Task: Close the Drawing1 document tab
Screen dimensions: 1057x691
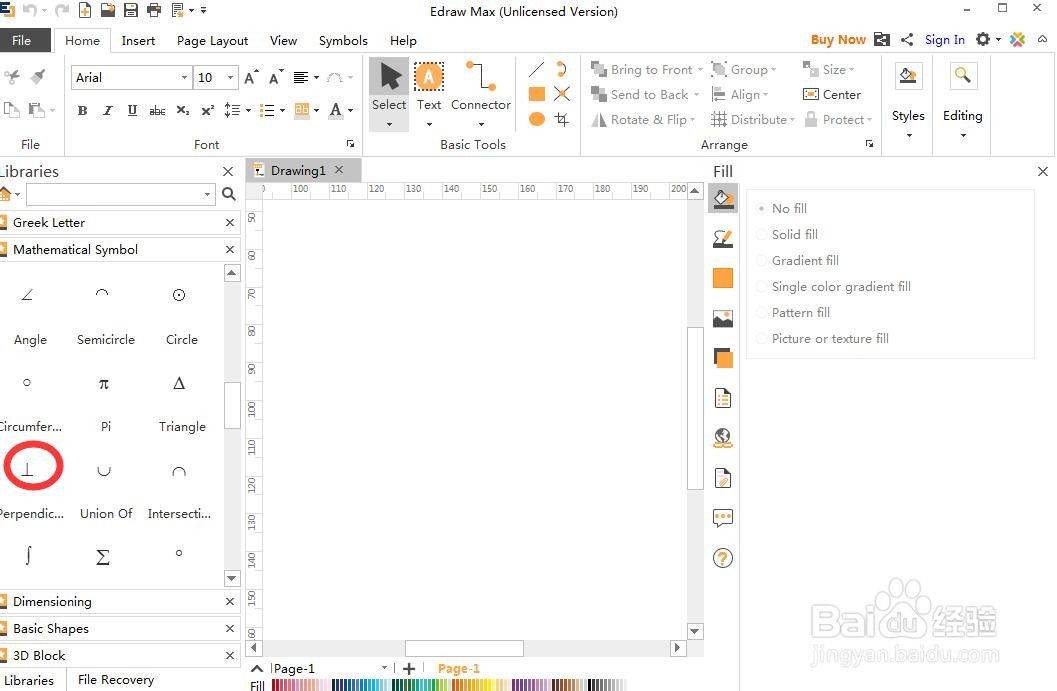Action: [x=339, y=170]
